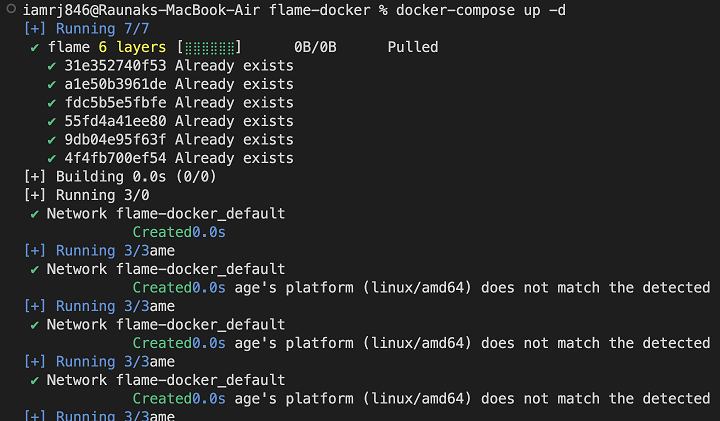Click the Pulled status text
This screenshot has width=720, height=421.
coord(412,47)
